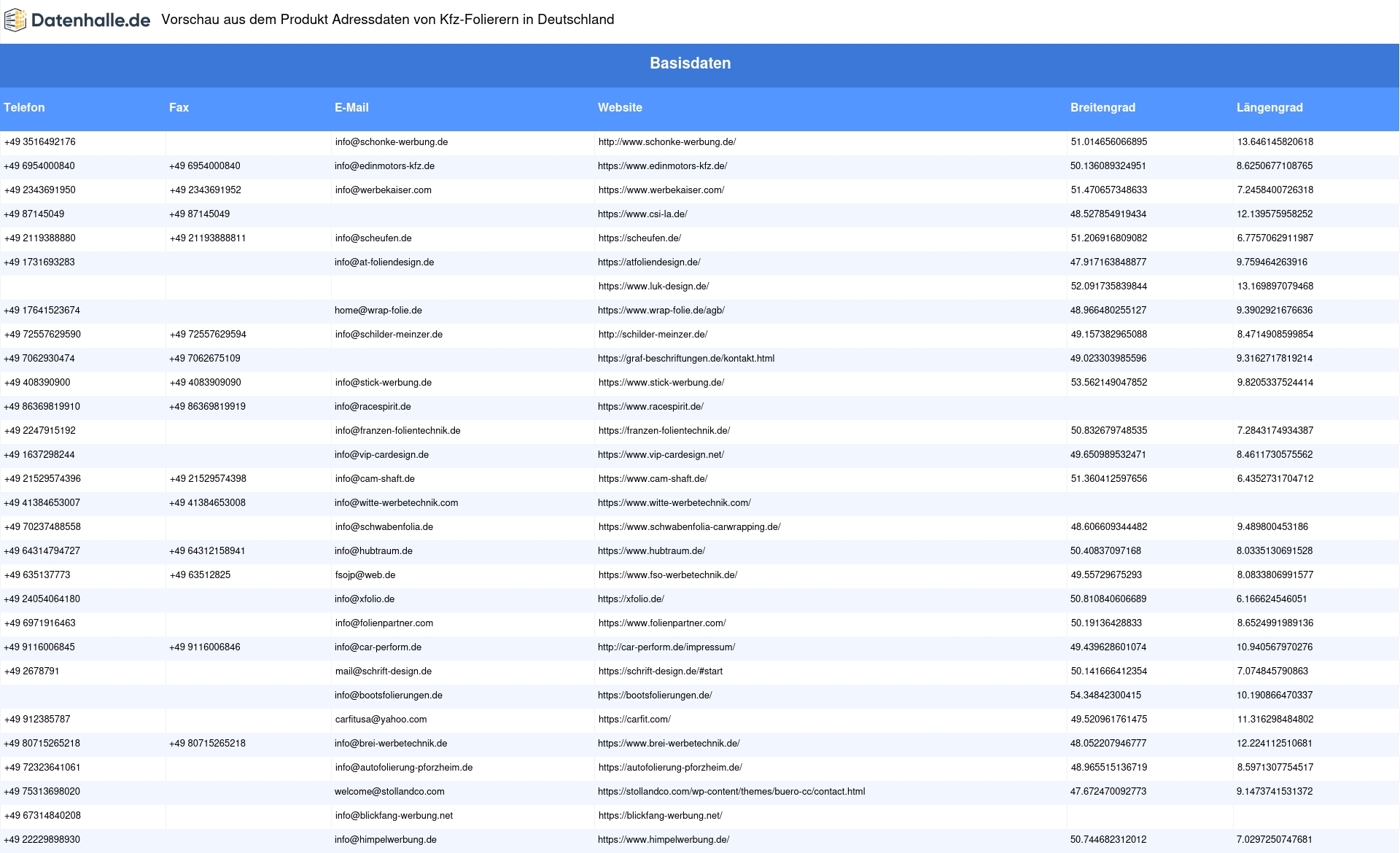Open the folienpartner.com website link
This screenshot has width=1400, height=853.
click(662, 623)
